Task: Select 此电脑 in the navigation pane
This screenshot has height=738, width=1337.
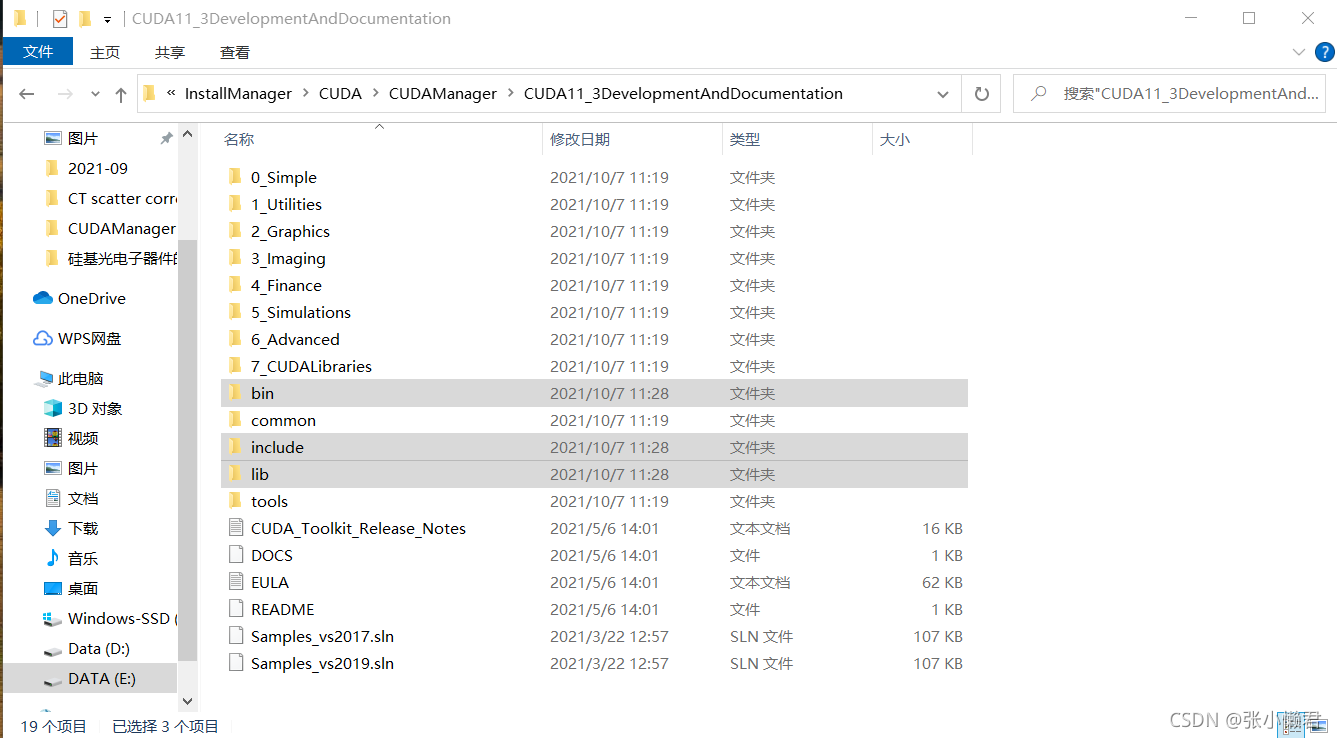Action: [69, 378]
